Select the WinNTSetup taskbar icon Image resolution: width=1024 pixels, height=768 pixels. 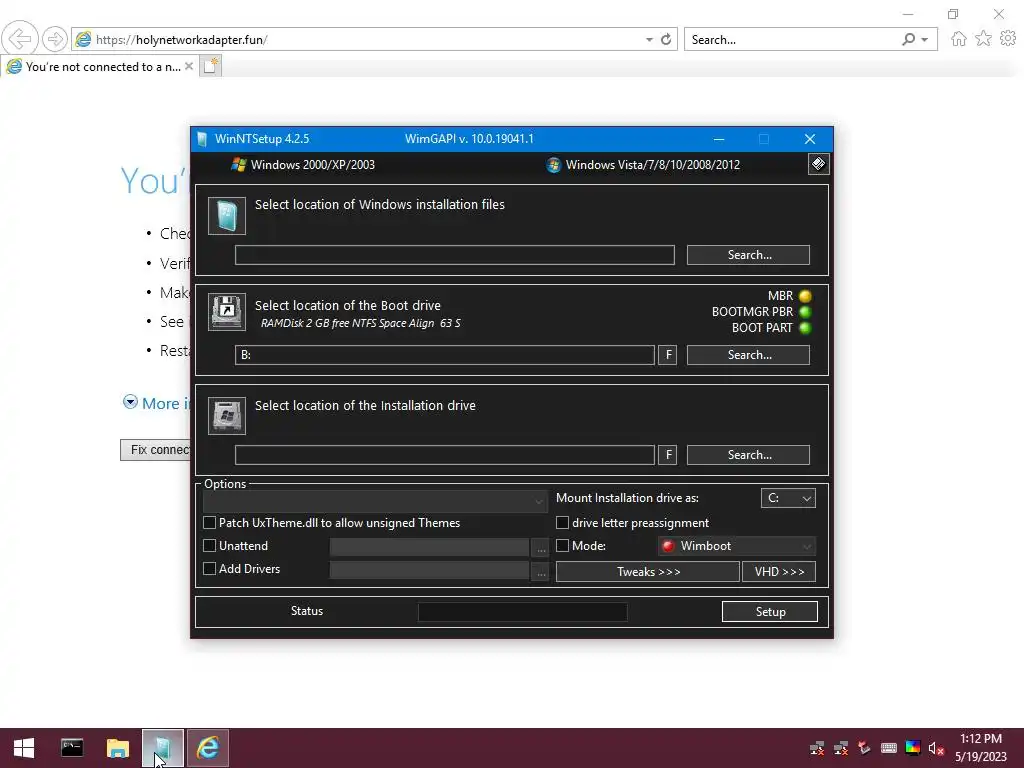pos(163,748)
